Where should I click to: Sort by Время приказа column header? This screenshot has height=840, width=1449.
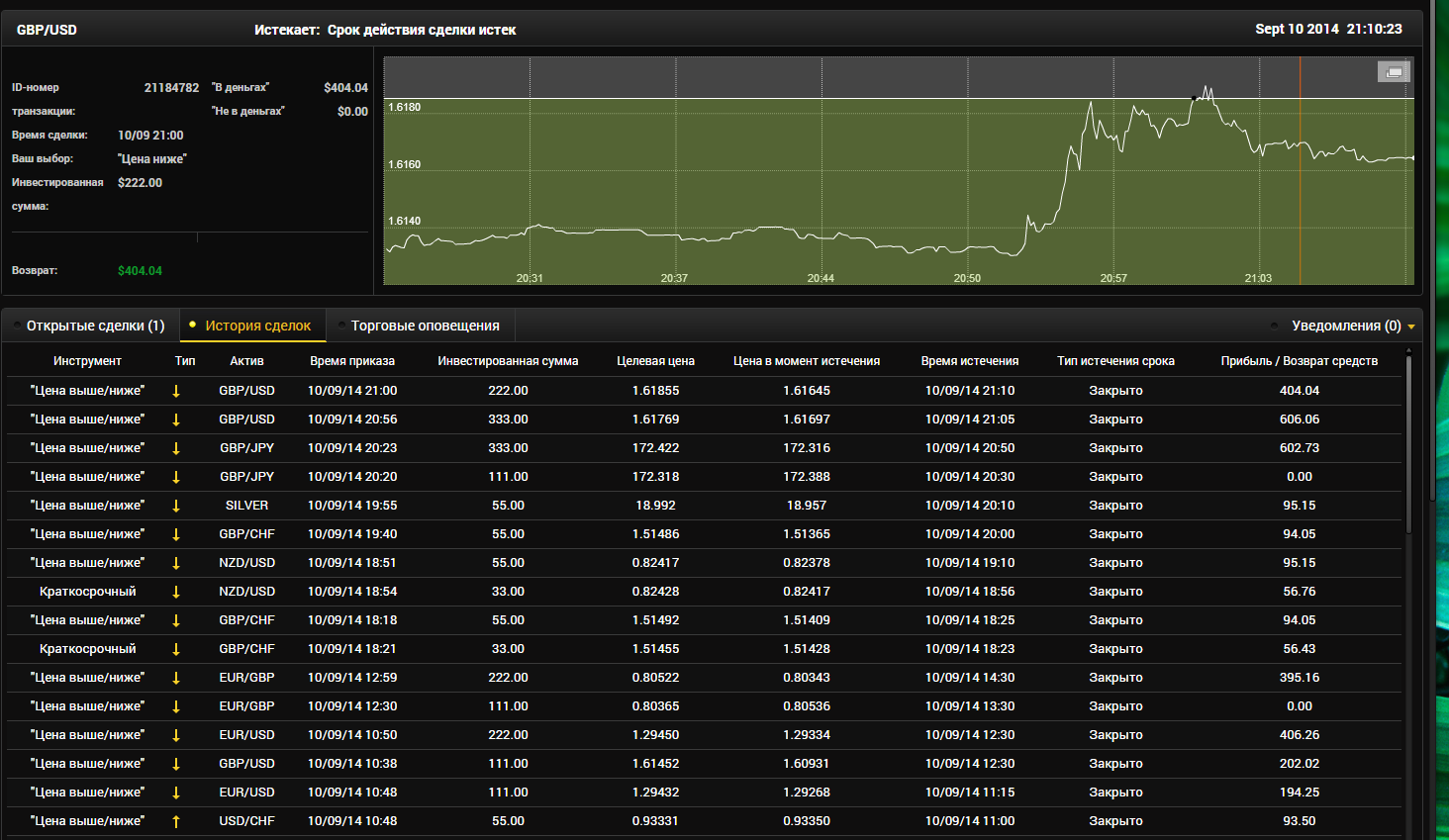pyautogui.click(x=352, y=361)
